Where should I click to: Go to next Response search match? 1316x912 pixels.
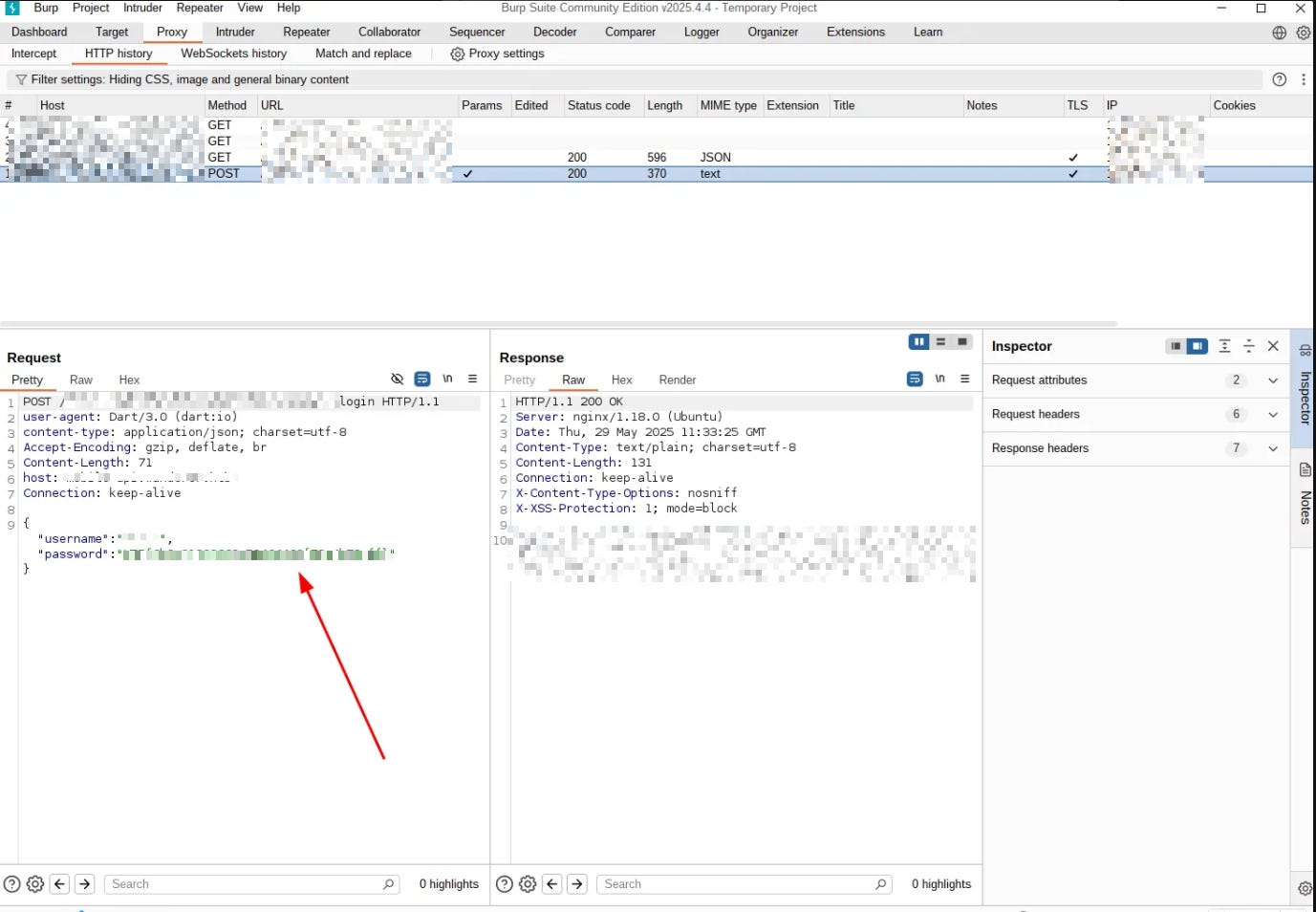point(577,885)
